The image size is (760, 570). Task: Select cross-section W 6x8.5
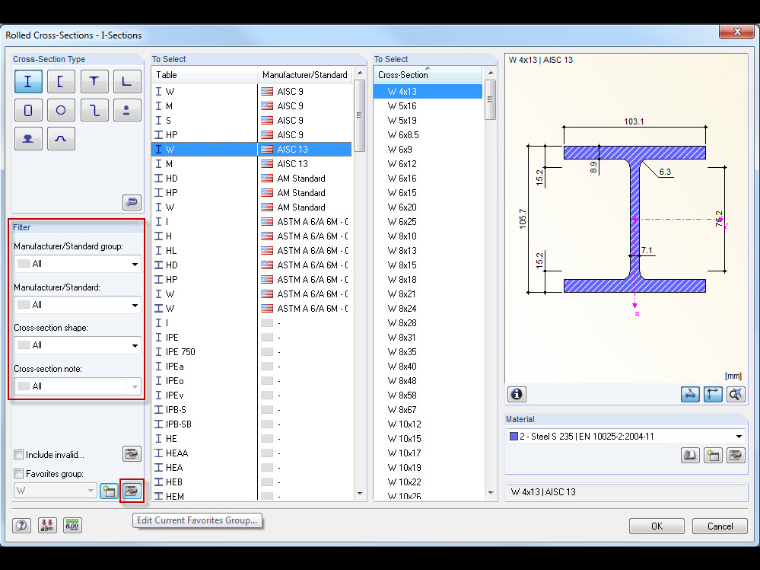coord(428,135)
